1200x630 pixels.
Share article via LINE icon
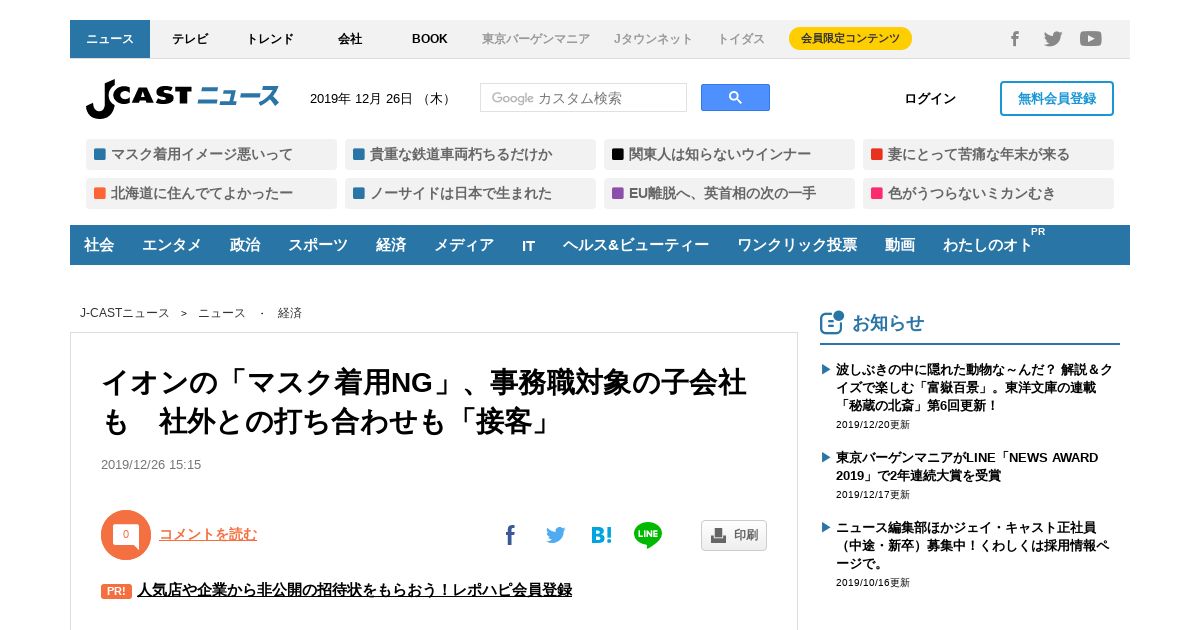tap(648, 535)
